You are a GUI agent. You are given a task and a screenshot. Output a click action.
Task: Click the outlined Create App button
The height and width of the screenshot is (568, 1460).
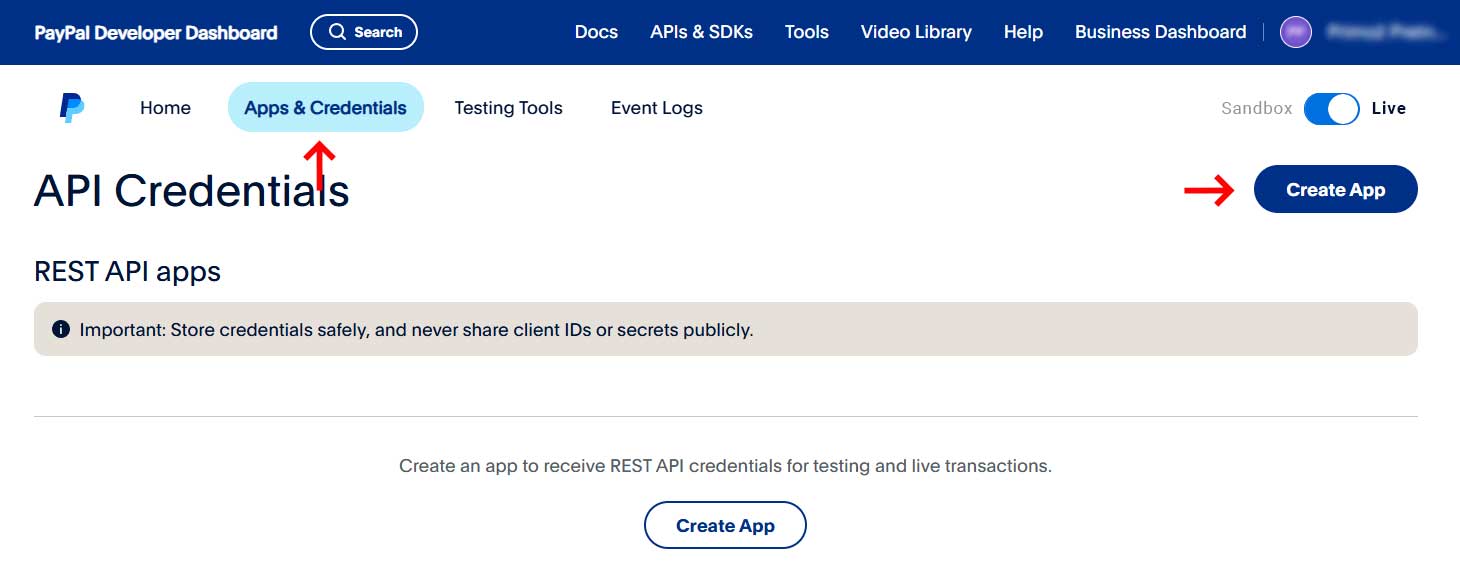click(x=725, y=525)
